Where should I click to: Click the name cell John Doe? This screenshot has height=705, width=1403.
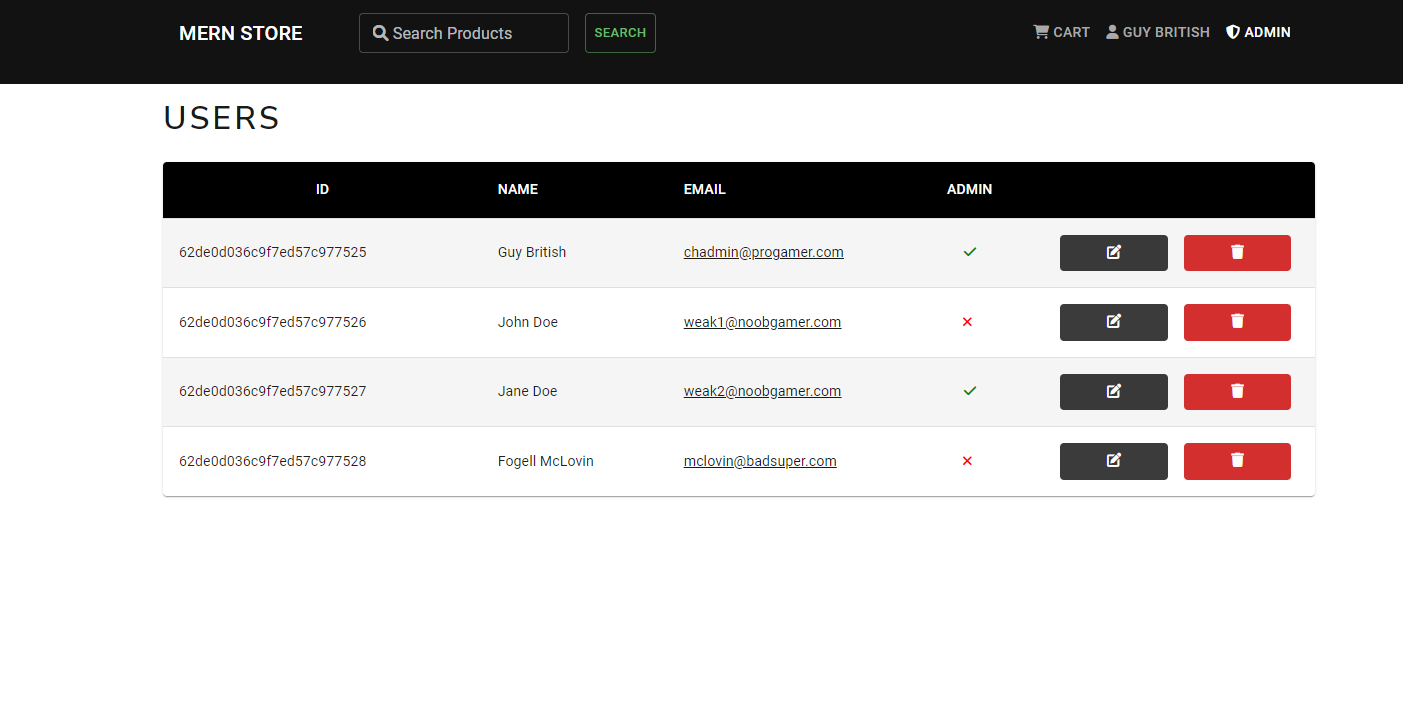(x=528, y=322)
